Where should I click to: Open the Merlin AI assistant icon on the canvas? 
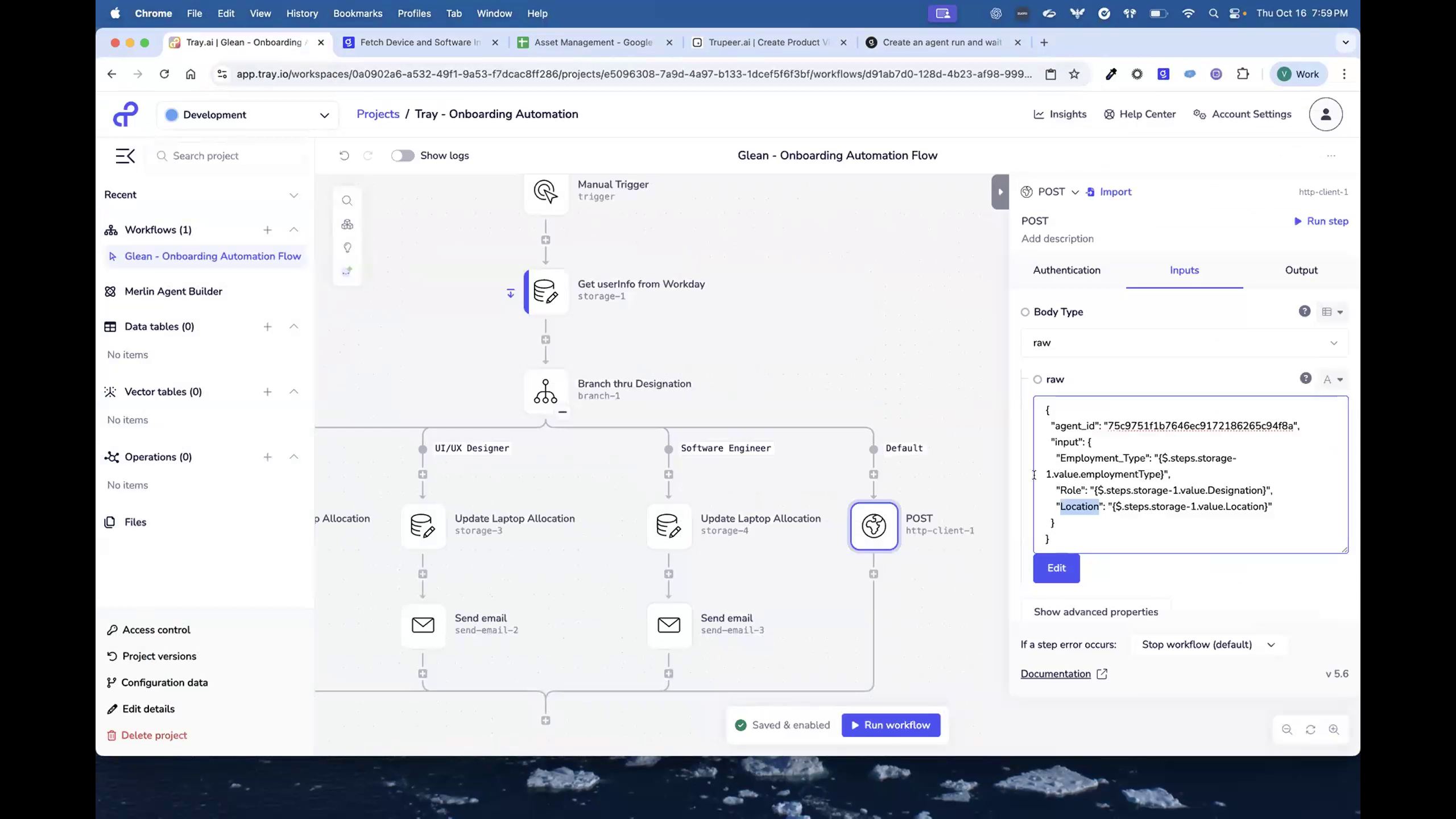[348, 271]
